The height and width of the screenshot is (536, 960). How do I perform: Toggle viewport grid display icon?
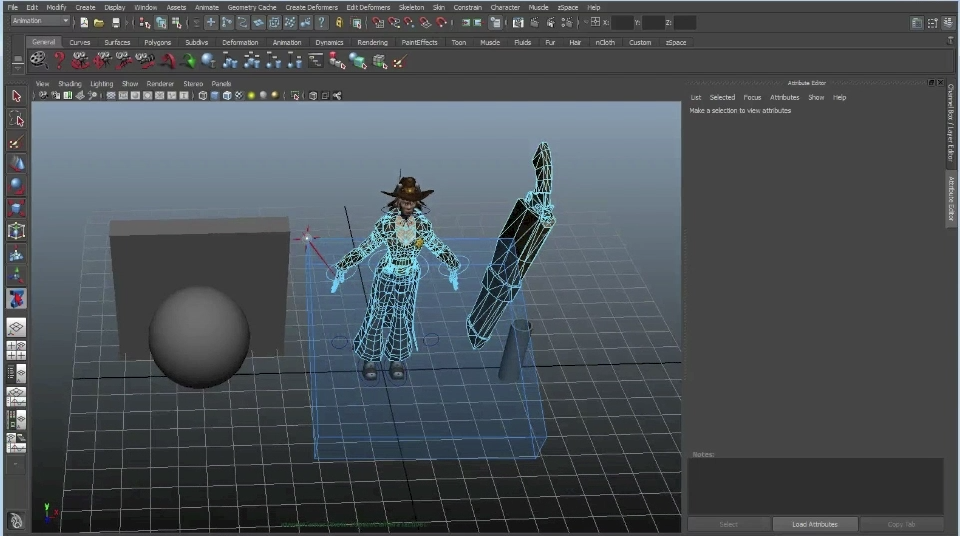[111, 96]
